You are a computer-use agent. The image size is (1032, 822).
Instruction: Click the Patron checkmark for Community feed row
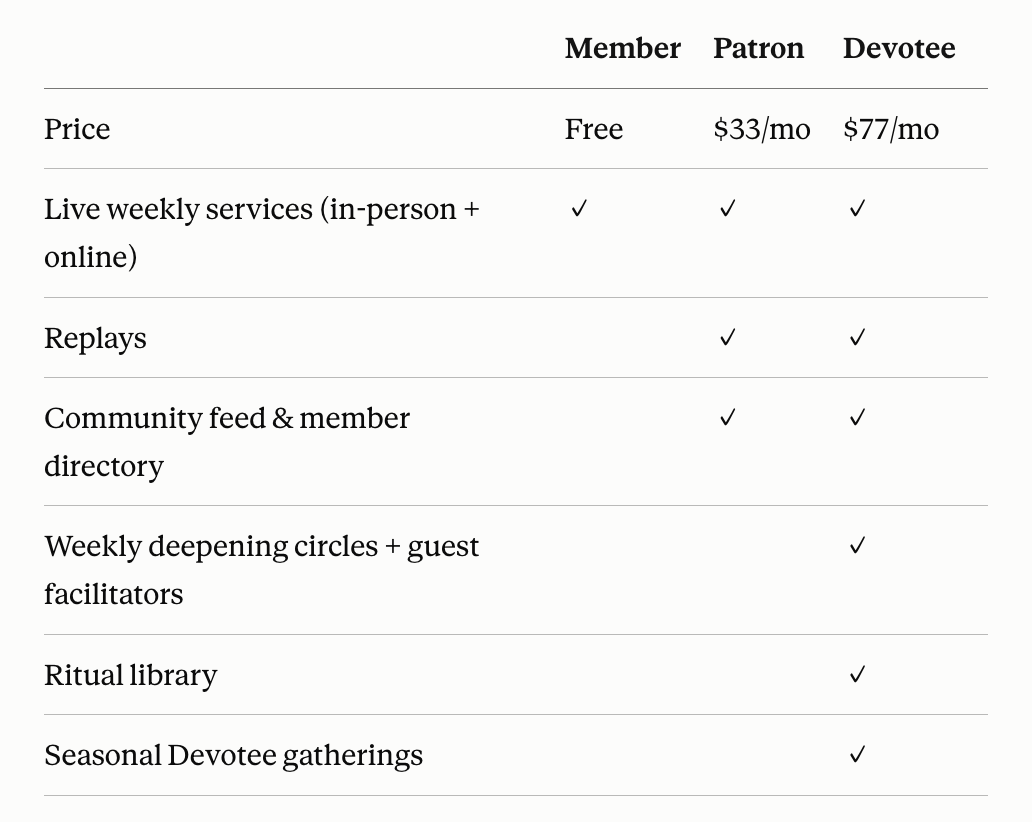click(727, 417)
